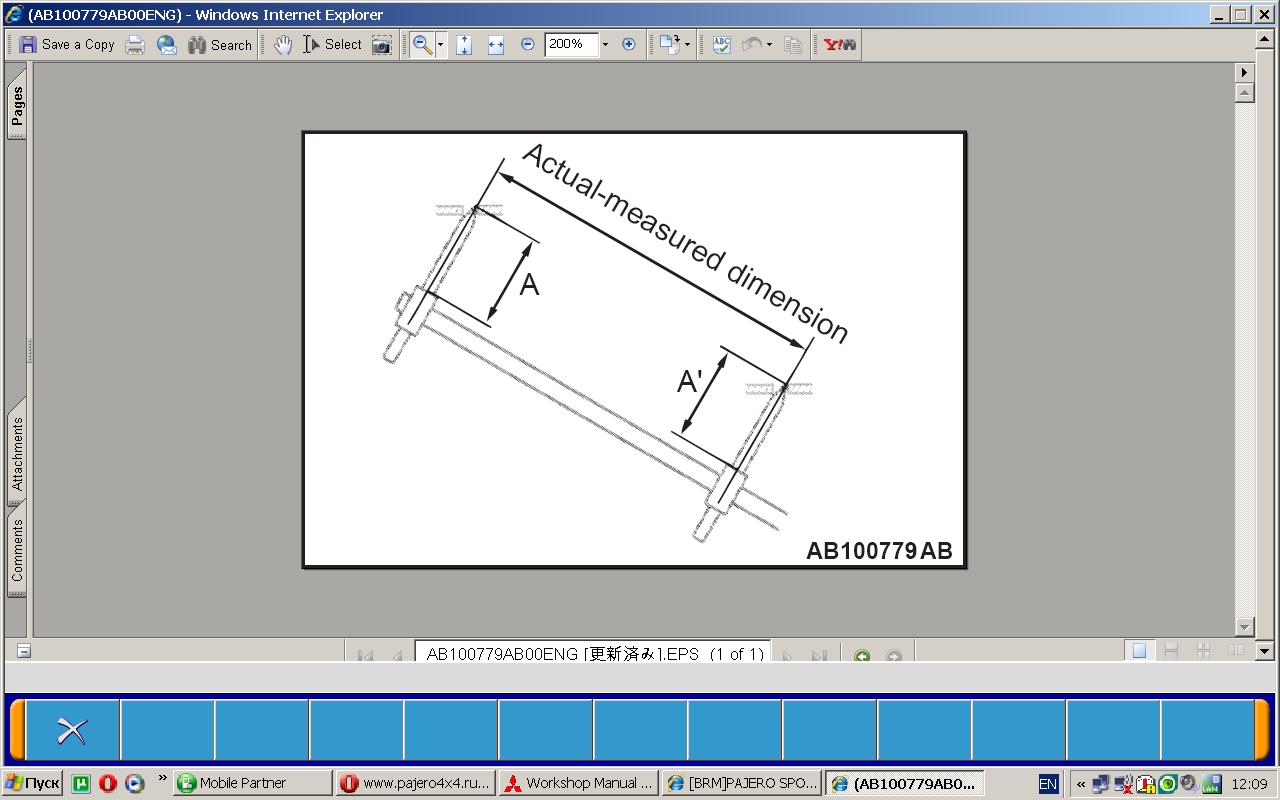The height and width of the screenshot is (800, 1280).
Task: Click the 200% zoom percentage field
Action: 571,44
